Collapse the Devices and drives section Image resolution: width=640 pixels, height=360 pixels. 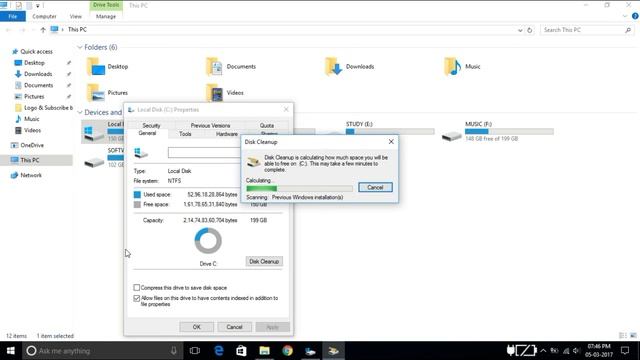pyautogui.click(x=80, y=112)
